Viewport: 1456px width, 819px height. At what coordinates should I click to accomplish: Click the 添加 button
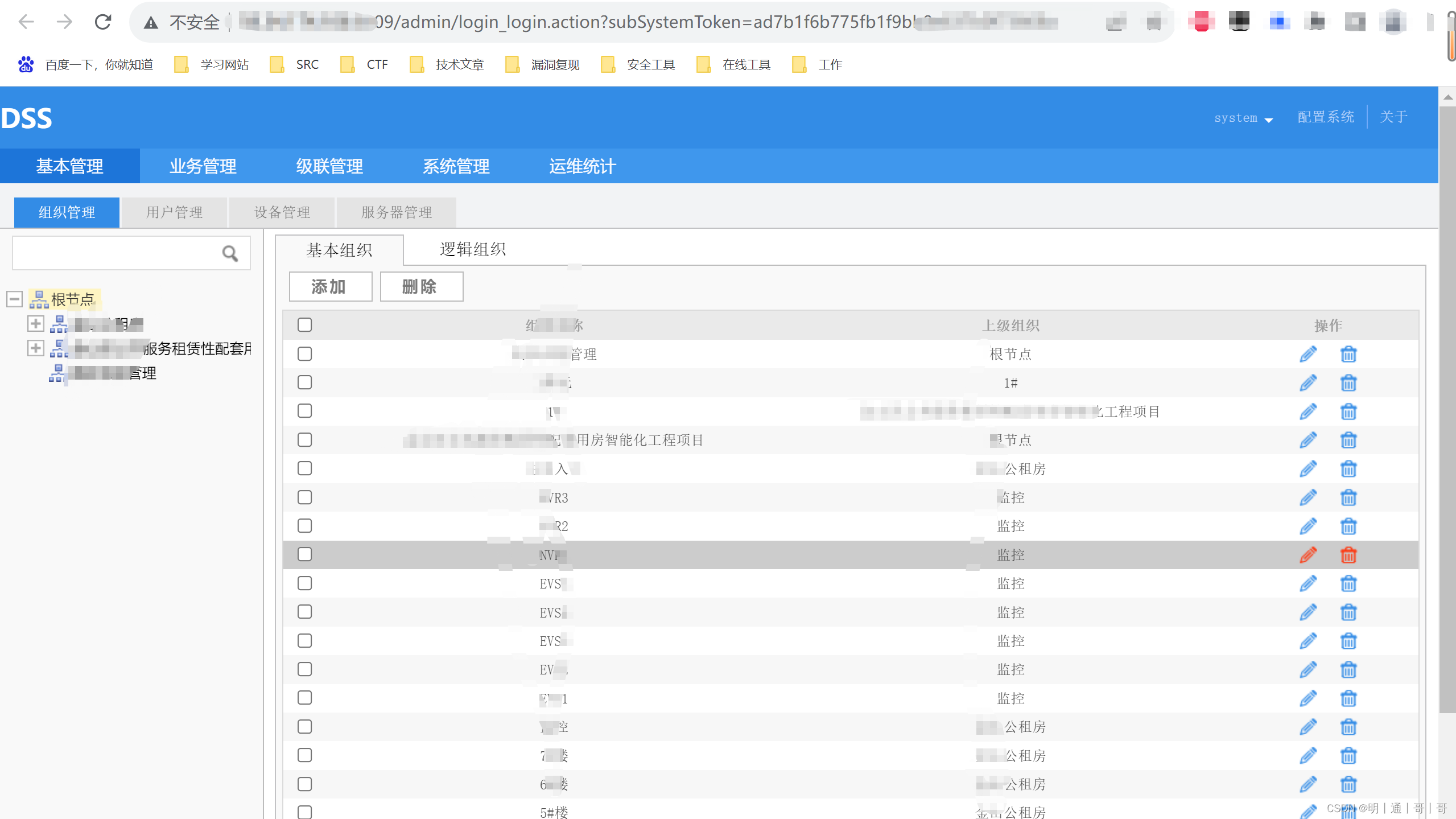point(331,286)
